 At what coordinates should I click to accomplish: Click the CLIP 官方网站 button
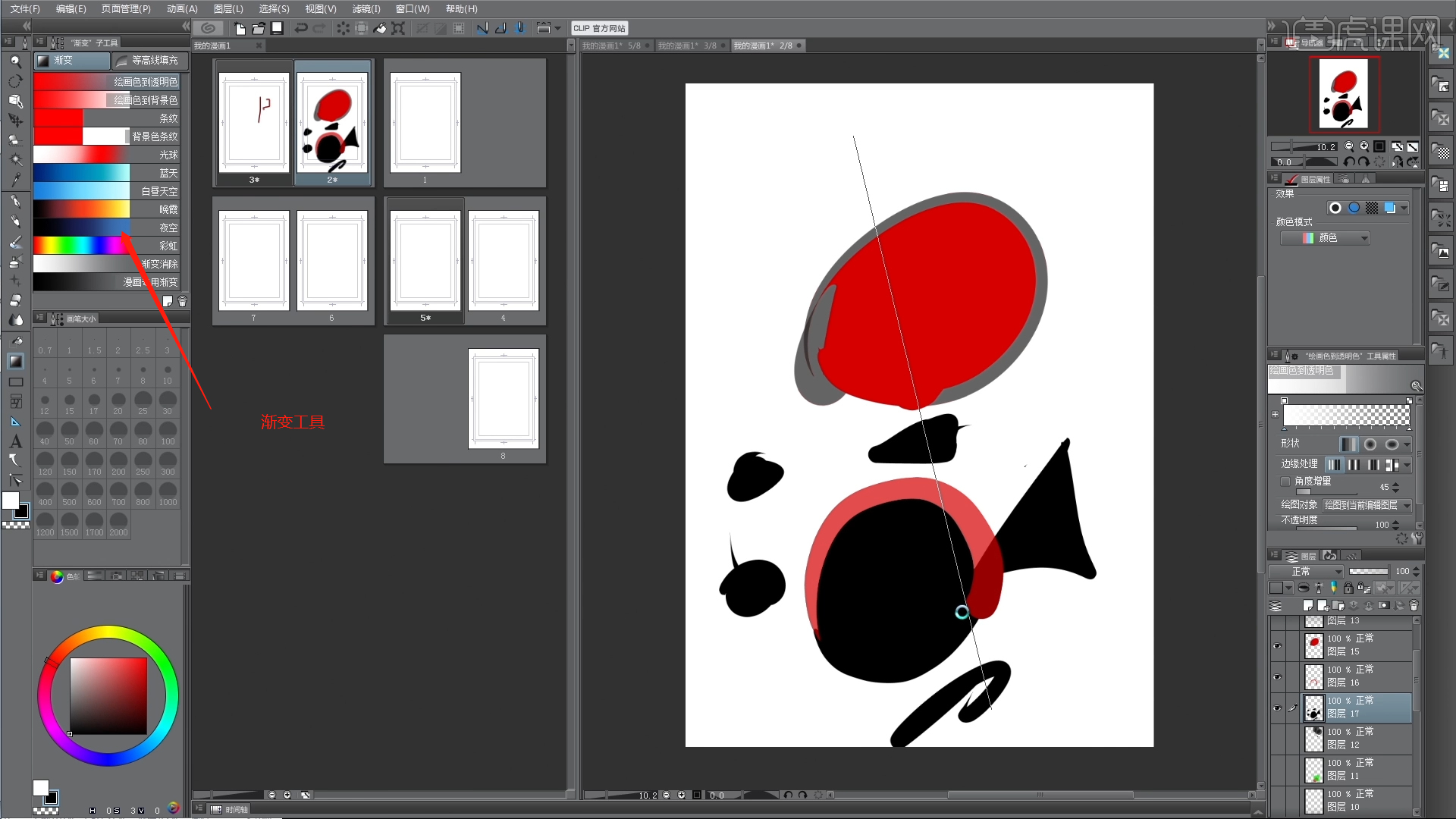599,28
